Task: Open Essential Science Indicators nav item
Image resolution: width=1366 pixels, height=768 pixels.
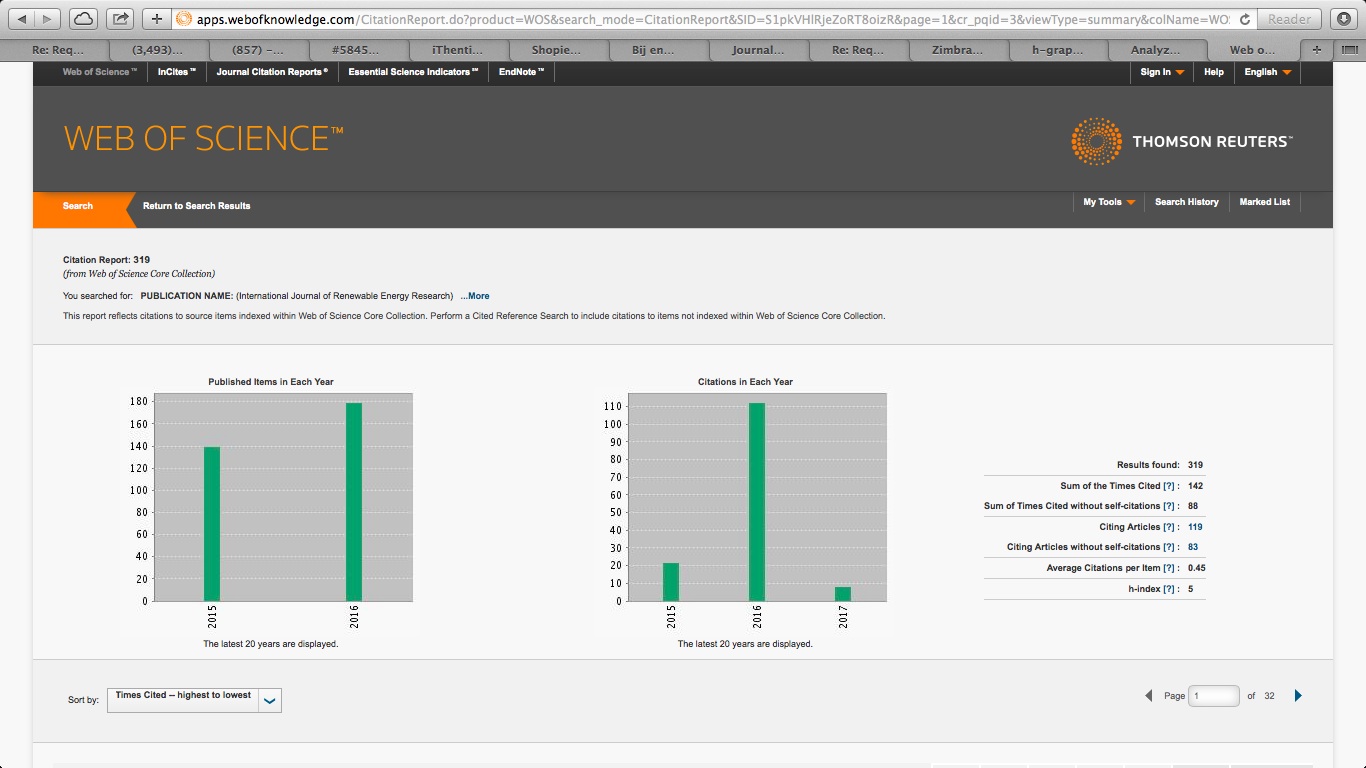Action: 413,72
